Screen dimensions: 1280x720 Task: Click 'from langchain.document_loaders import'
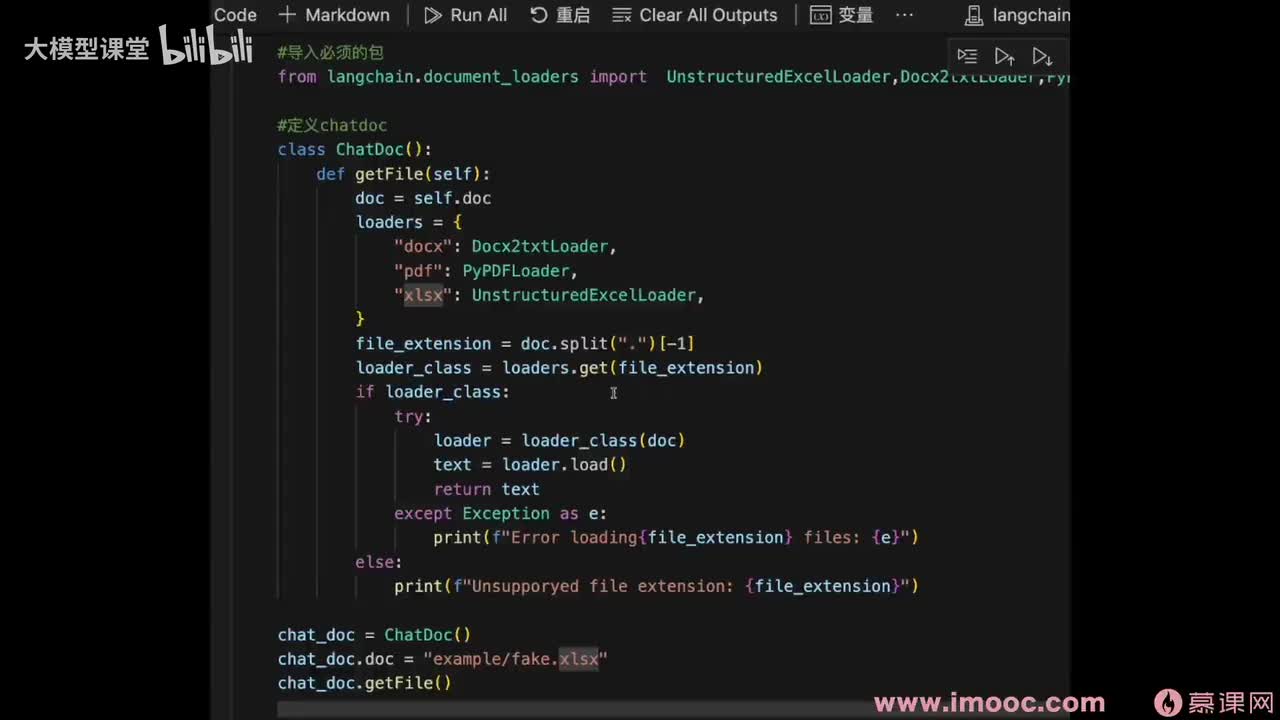tap(462, 77)
